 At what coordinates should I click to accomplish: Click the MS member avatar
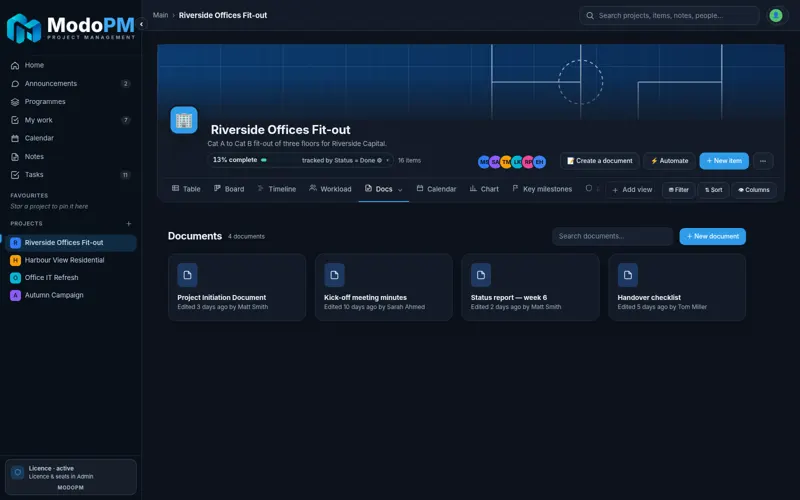484,162
